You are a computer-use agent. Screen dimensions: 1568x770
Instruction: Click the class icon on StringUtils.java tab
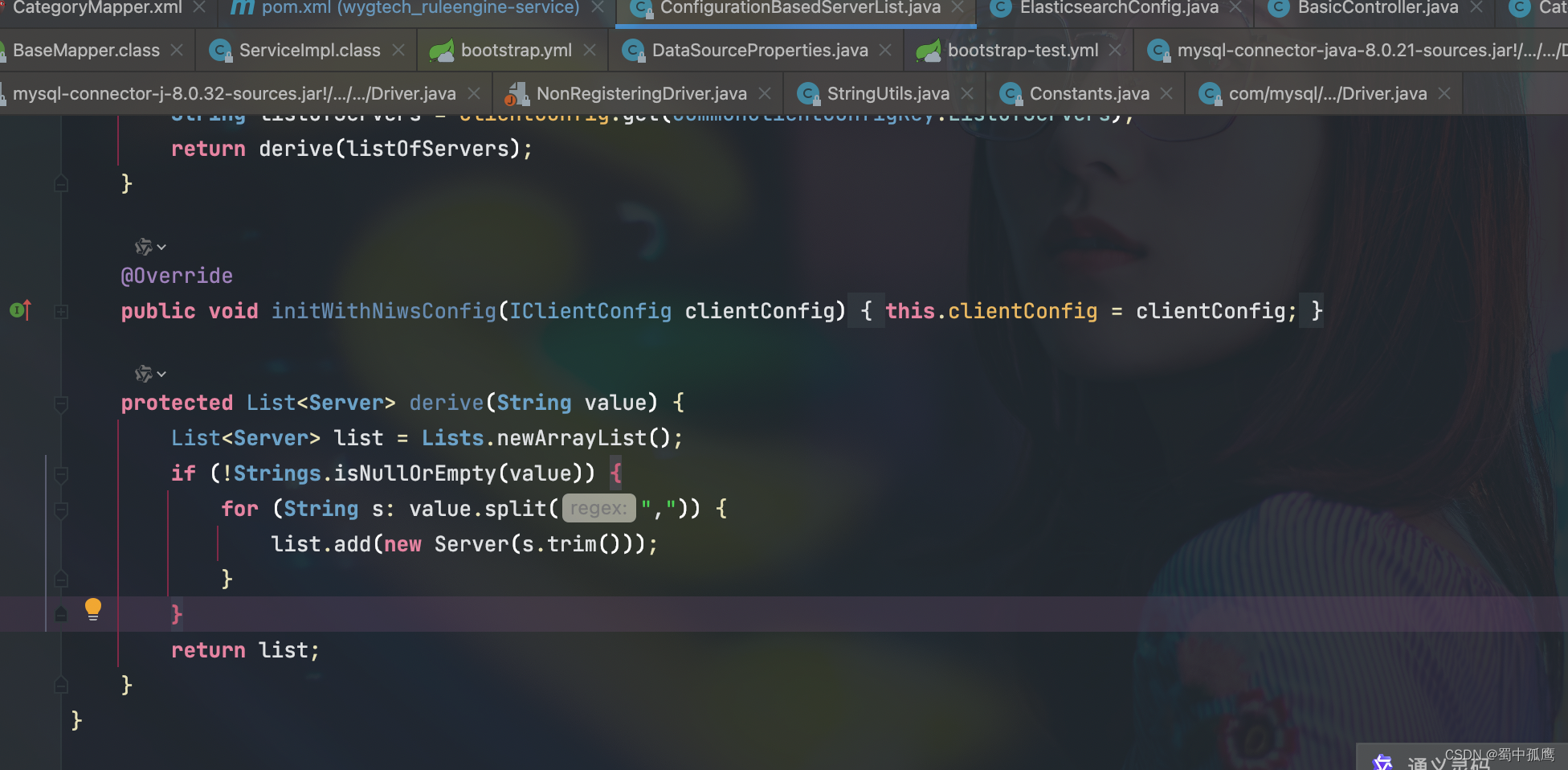tap(808, 93)
